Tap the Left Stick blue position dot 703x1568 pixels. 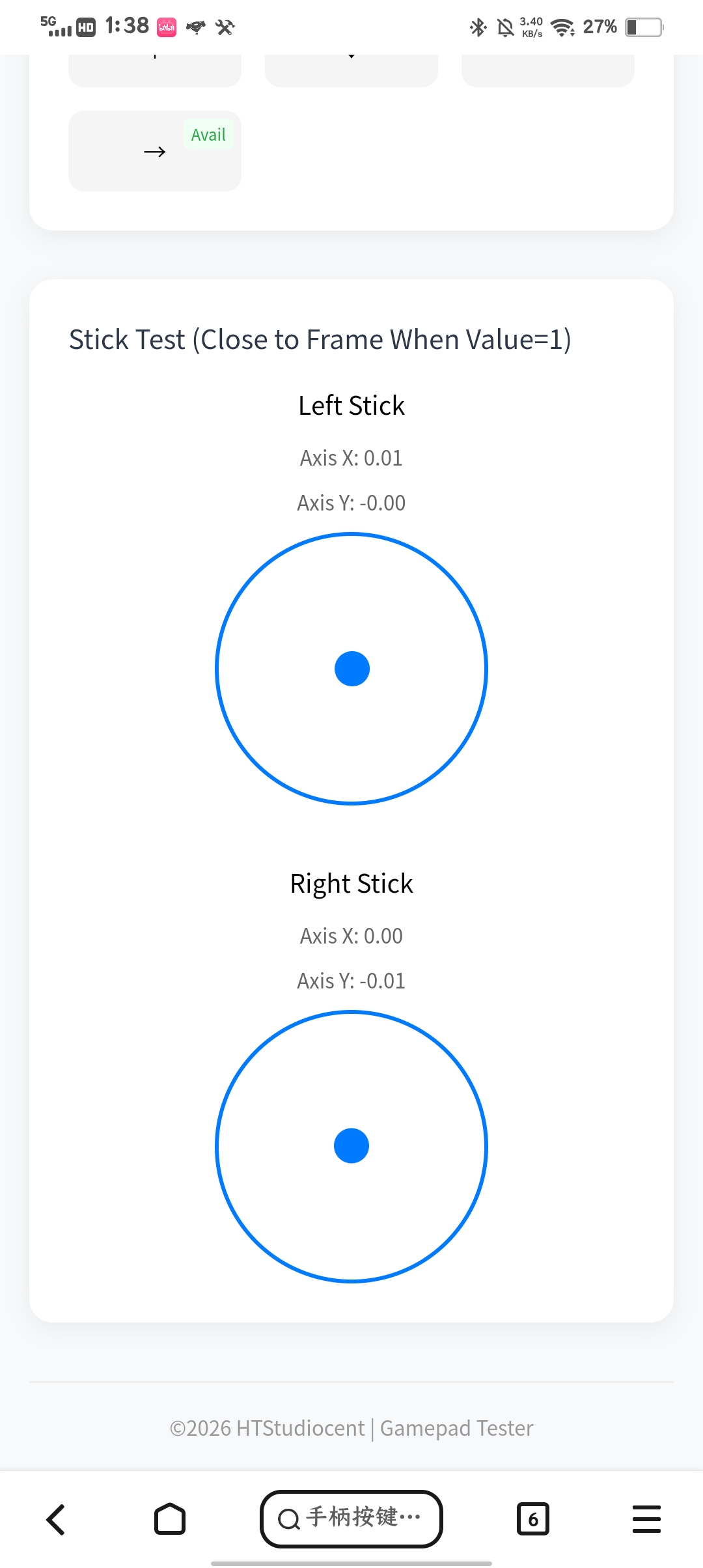pos(352,669)
